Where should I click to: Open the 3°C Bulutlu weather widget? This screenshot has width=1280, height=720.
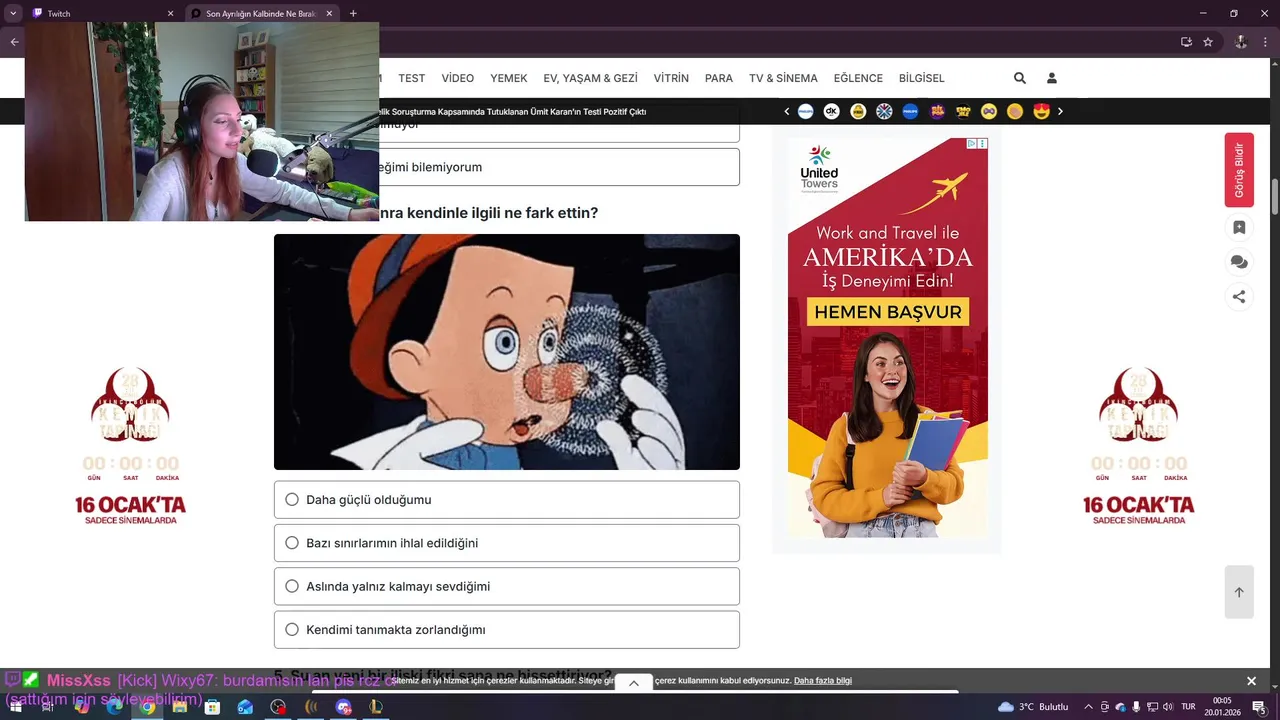(1034, 707)
